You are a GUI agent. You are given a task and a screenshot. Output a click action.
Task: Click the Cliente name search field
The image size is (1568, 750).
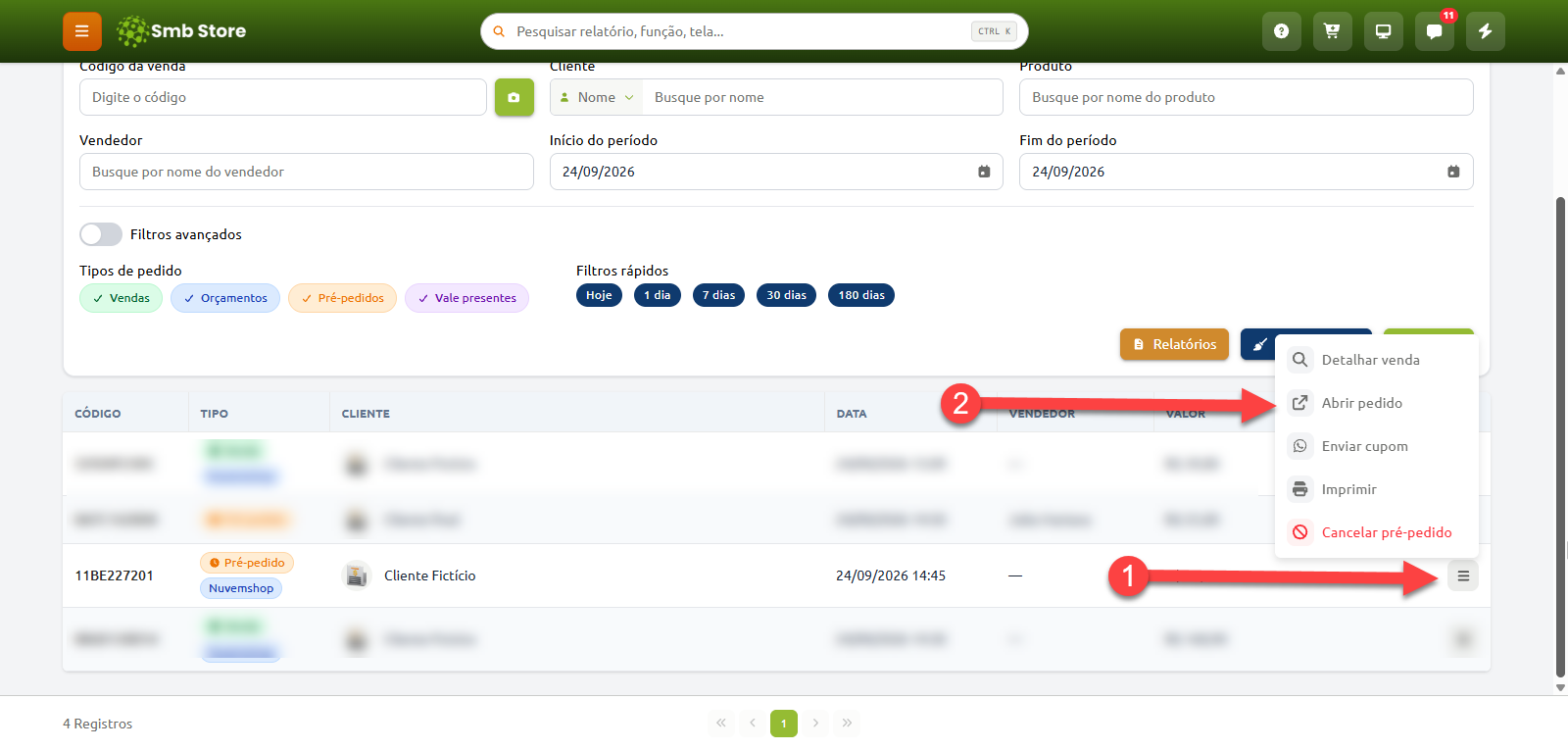click(822, 97)
